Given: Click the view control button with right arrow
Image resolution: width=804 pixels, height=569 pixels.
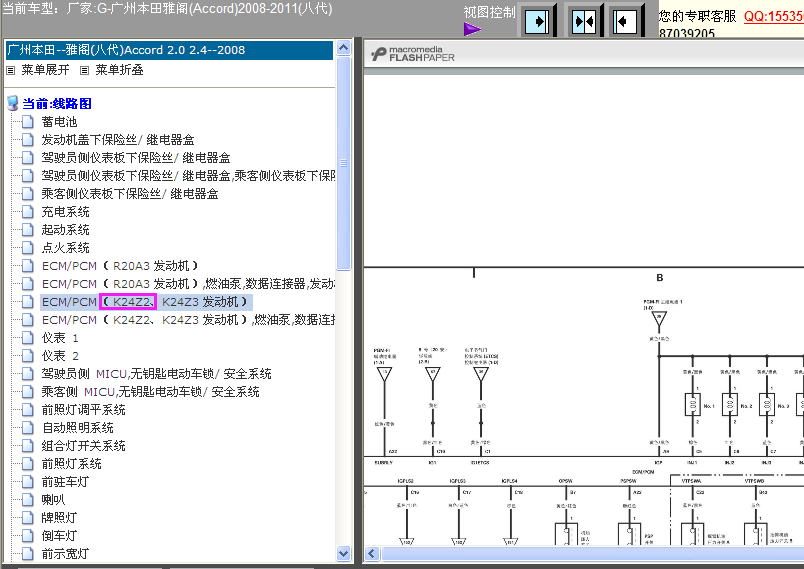Looking at the screenshot, I should tap(537, 21).
